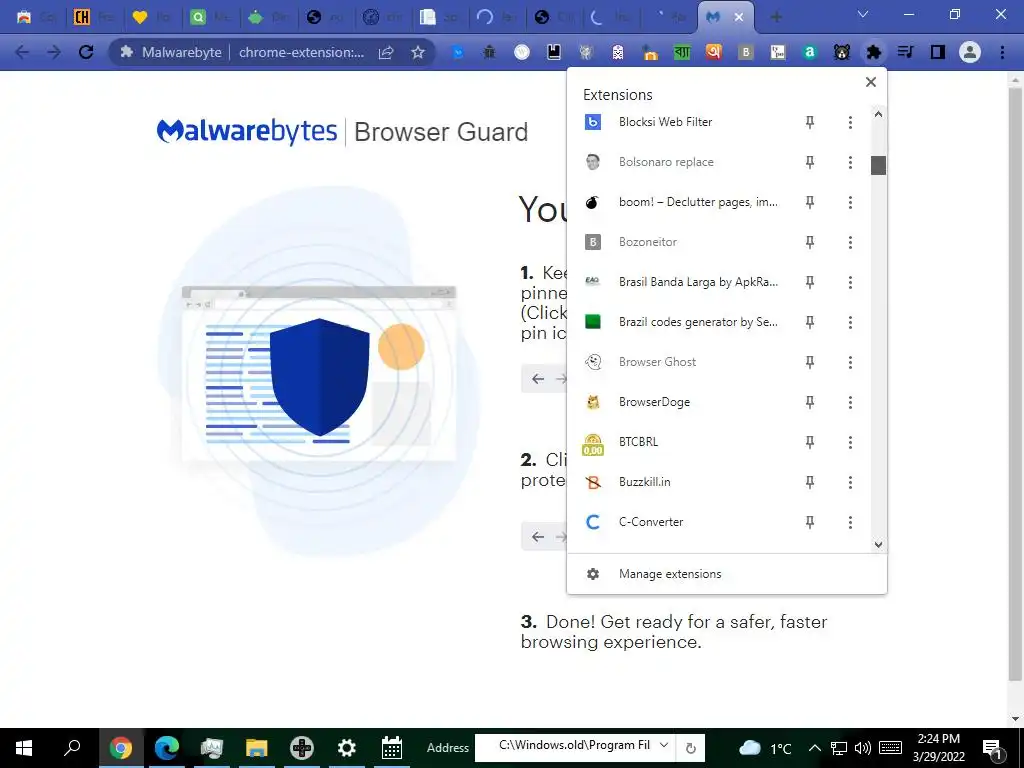The image size is (1024, 768).
Task: Open more actions for BTCBRL
Action: coord(850,442)
